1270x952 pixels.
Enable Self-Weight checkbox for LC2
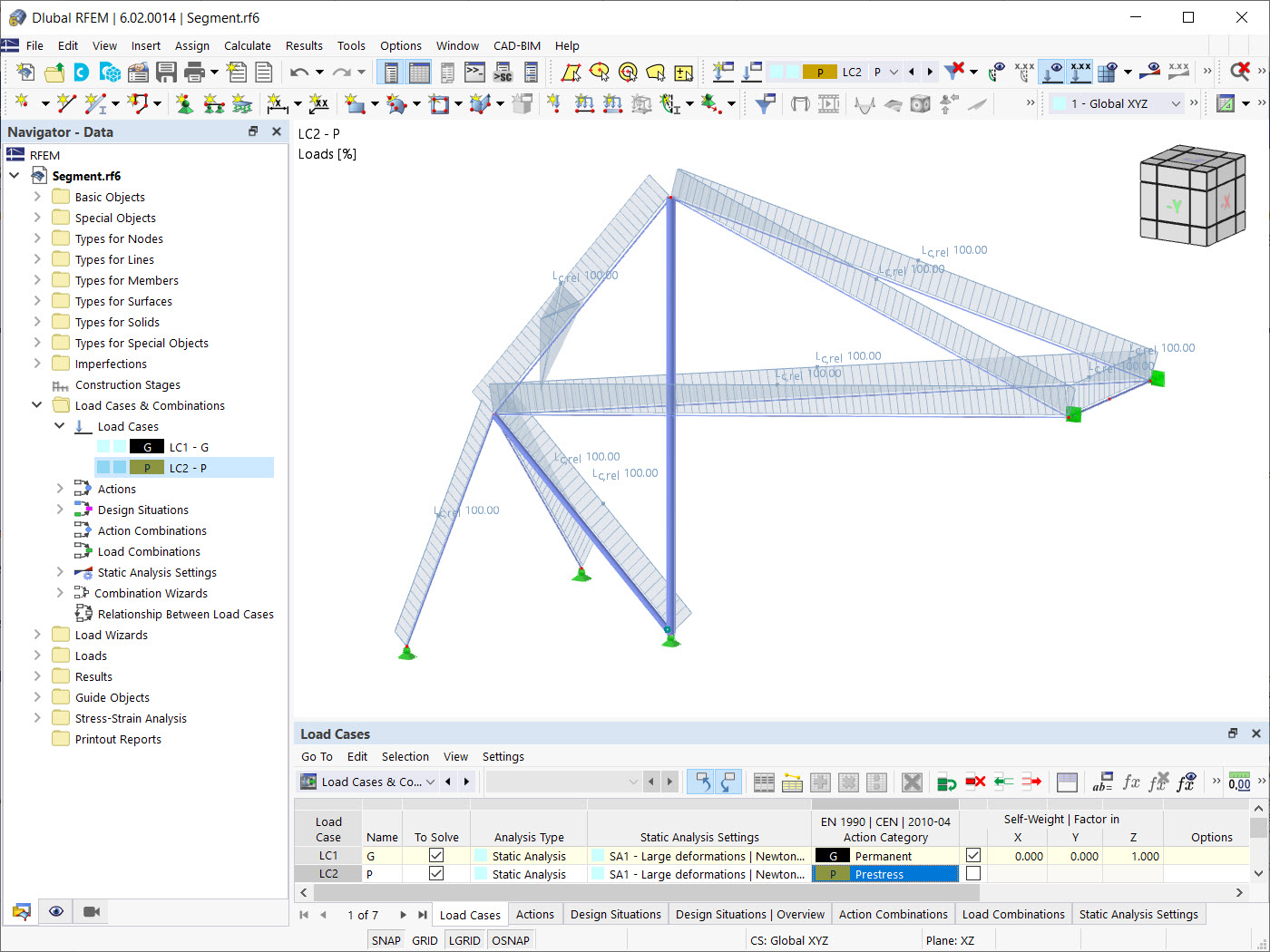pos(974,873)
